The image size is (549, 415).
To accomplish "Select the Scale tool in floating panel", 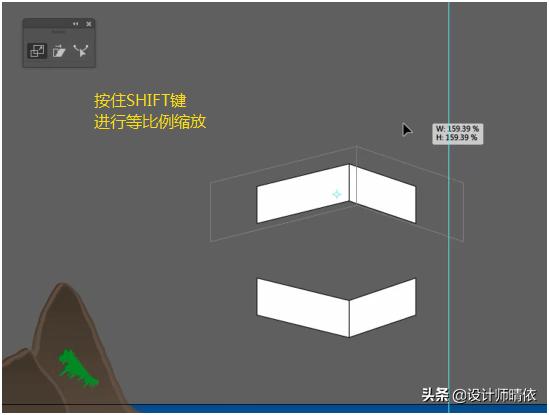I will click(37, 51).
